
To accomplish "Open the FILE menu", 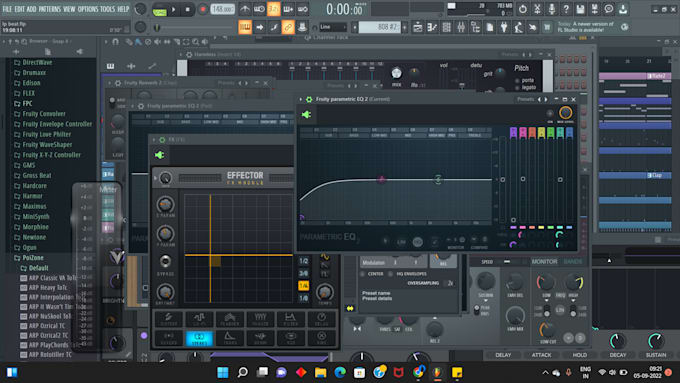I will coord(7,9).
